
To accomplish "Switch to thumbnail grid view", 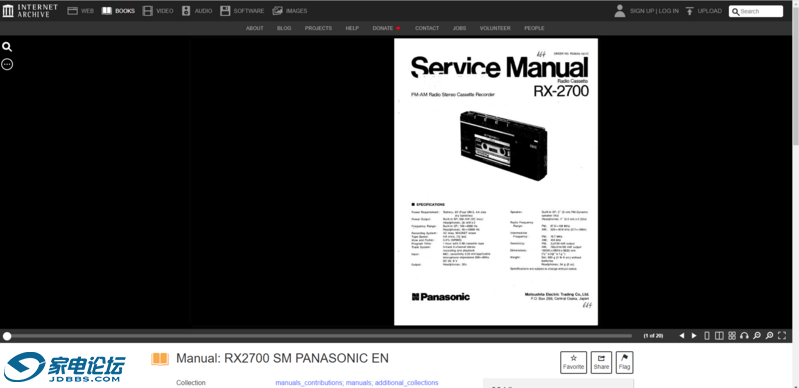I will click(x=732, y=335).
